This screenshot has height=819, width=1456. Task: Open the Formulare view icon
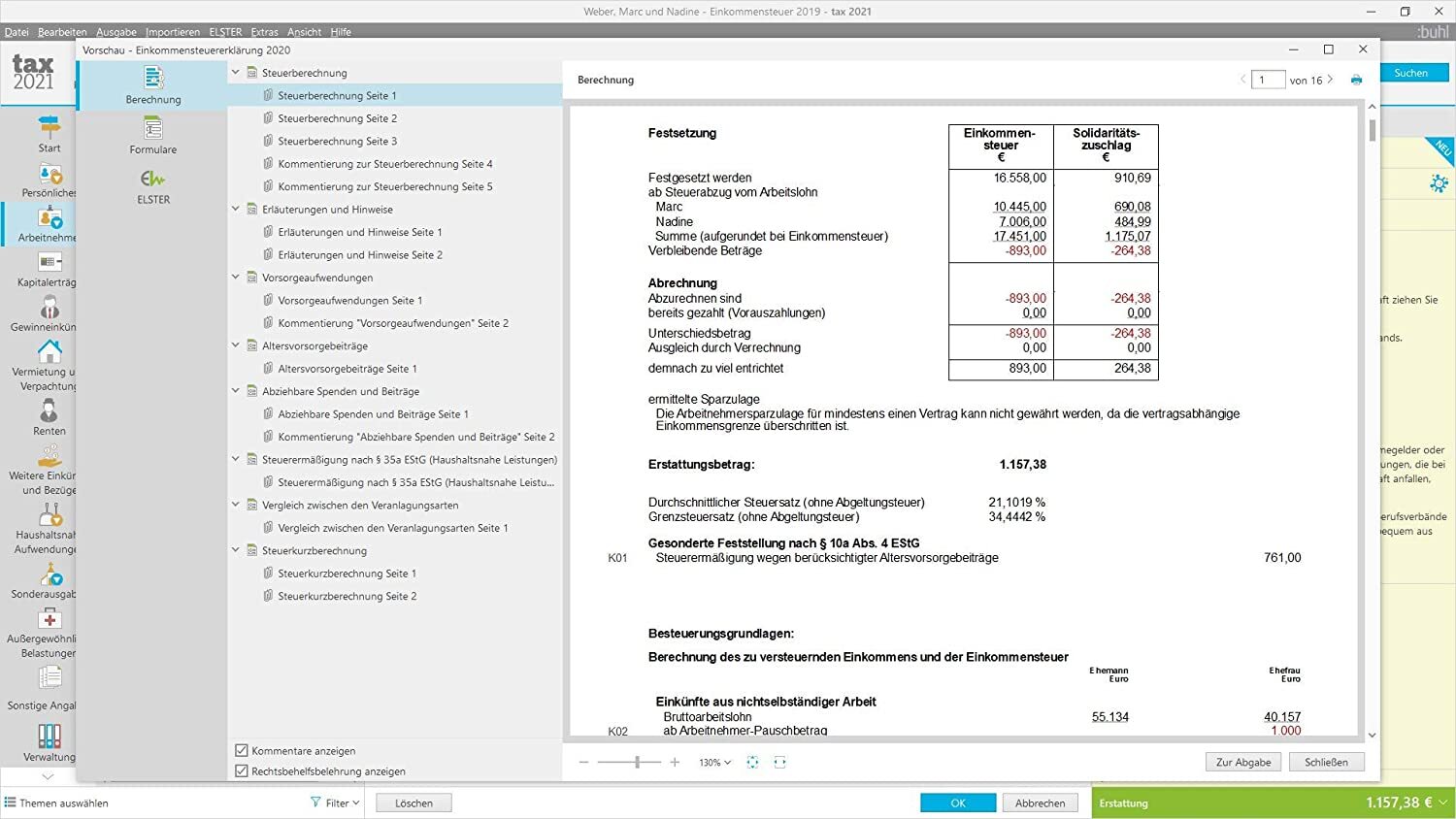153,127
